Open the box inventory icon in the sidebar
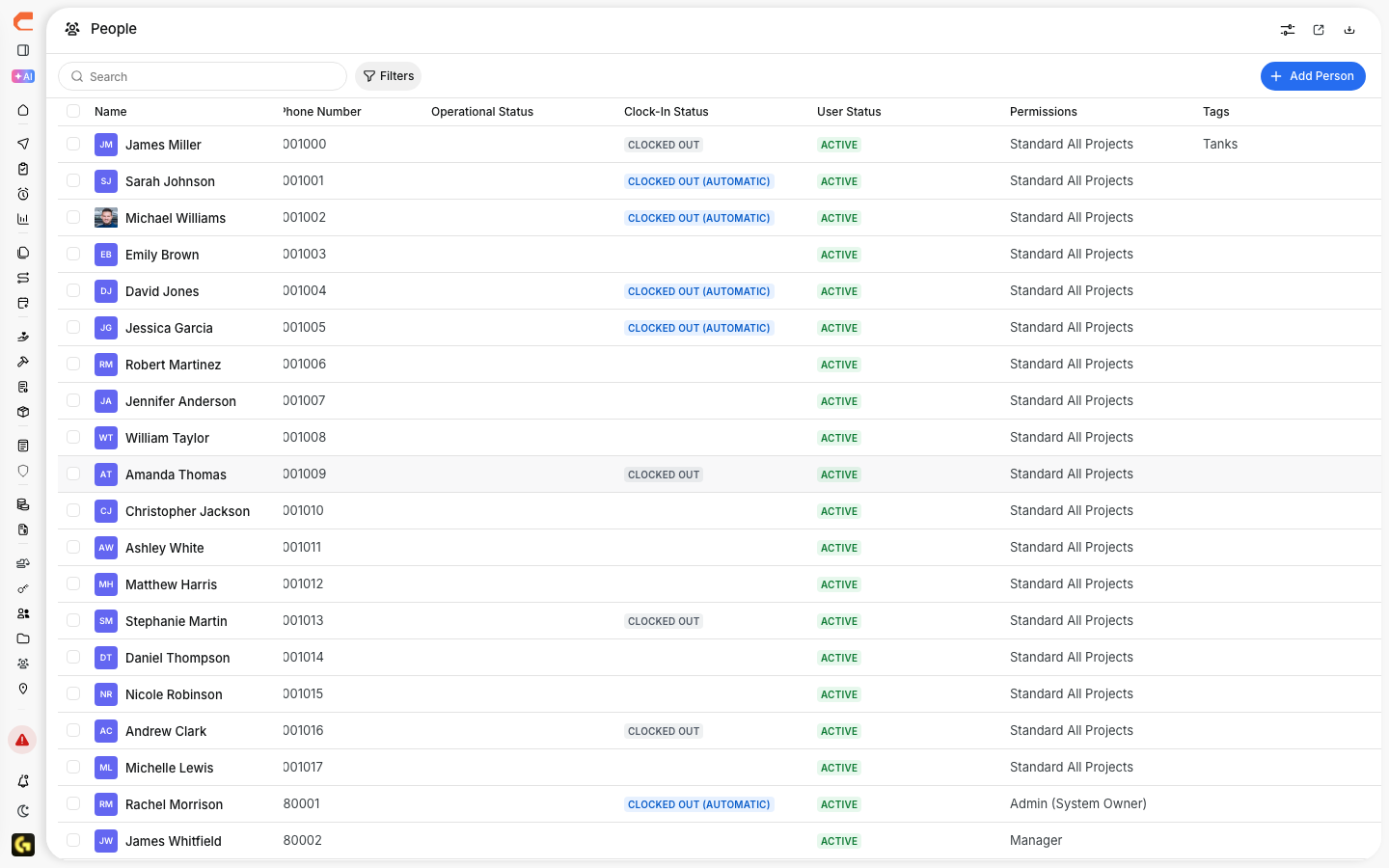 (x=23, y=412)
